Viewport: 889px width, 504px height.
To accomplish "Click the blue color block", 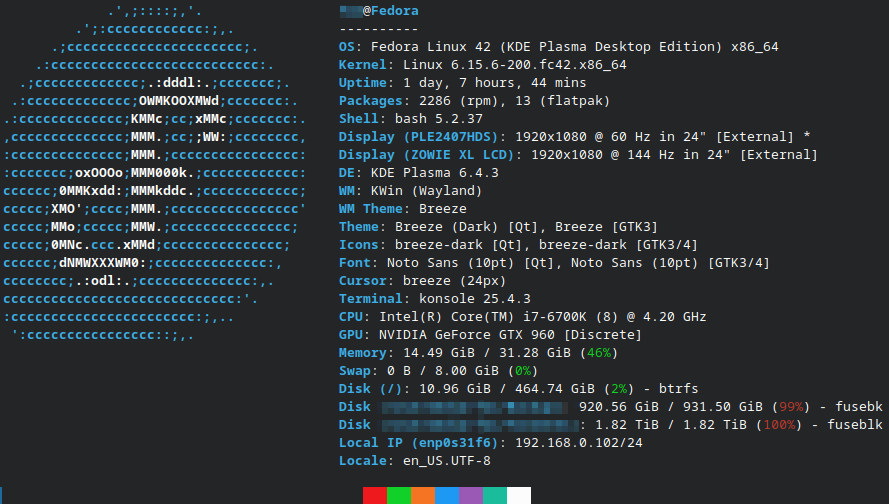I will pos(447,495).
